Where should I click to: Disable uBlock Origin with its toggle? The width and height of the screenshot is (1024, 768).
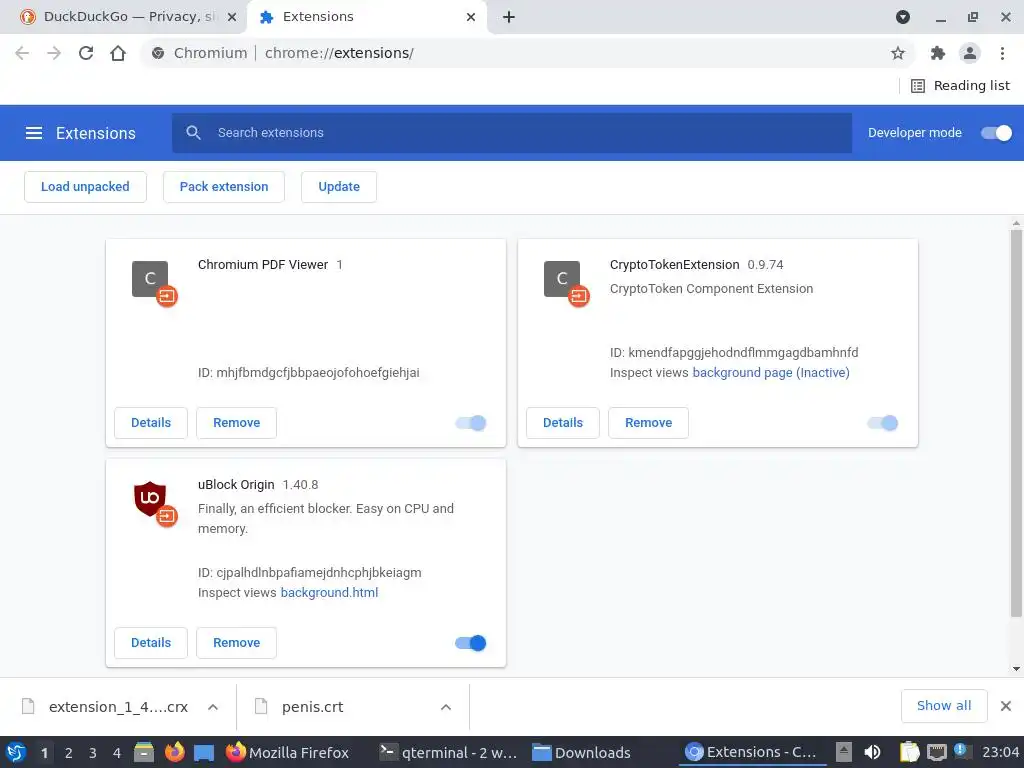pyautogui.click(x=471, y=643)
